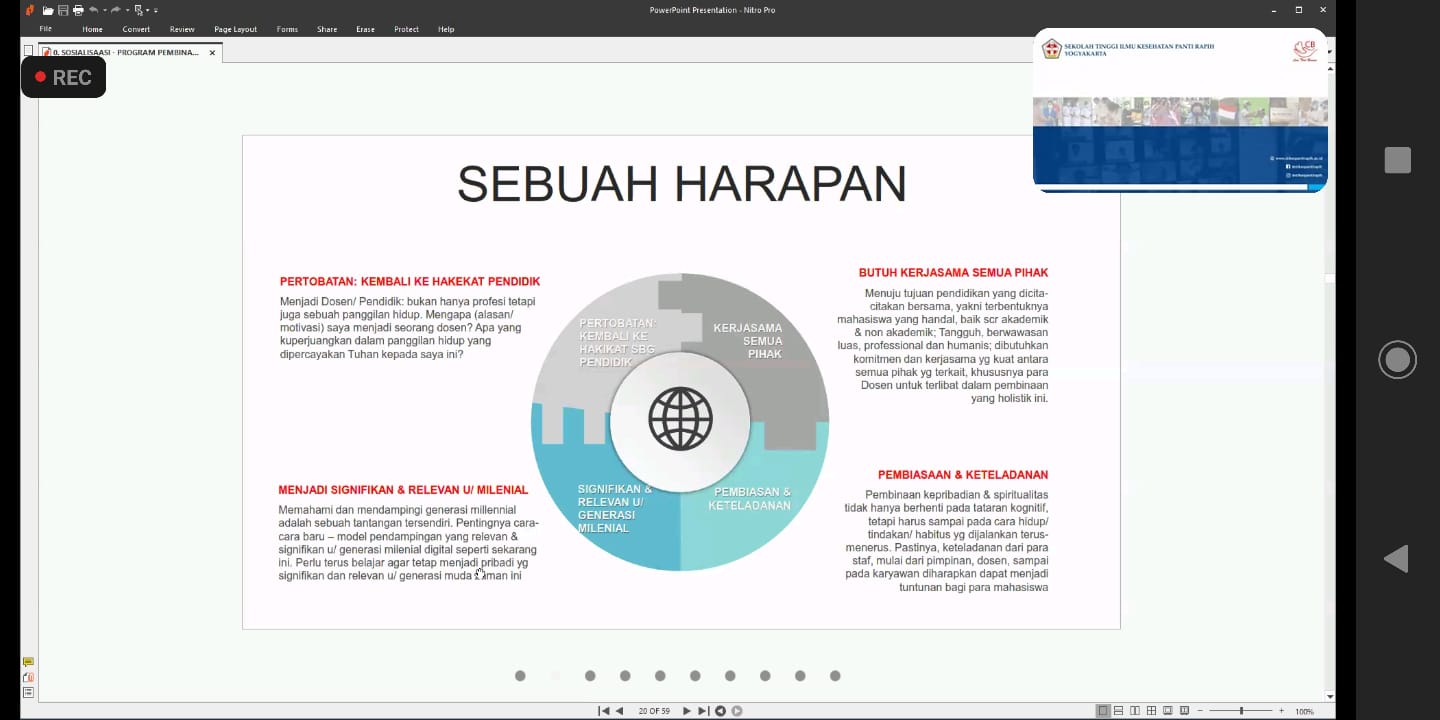Screen dimensions: 1440x720
Task: Close the SOSIALISAASI document tab
Action: (212, 52)
